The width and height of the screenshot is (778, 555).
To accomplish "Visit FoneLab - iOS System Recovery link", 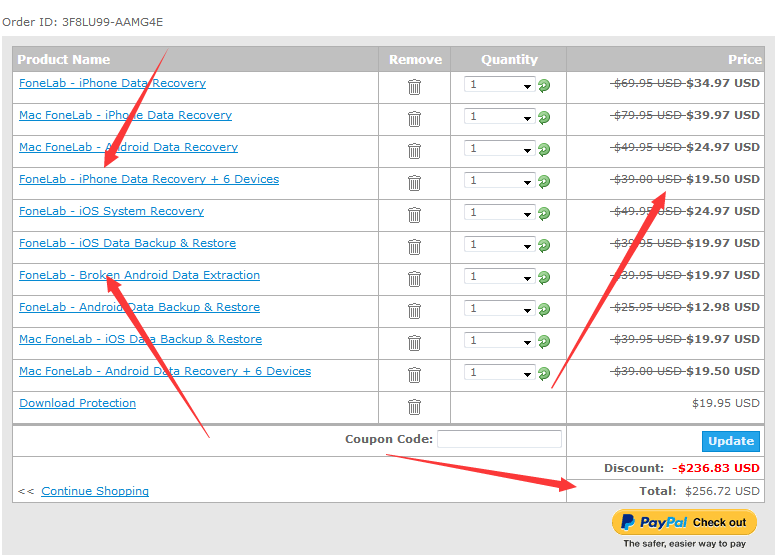I will point(112,211).
